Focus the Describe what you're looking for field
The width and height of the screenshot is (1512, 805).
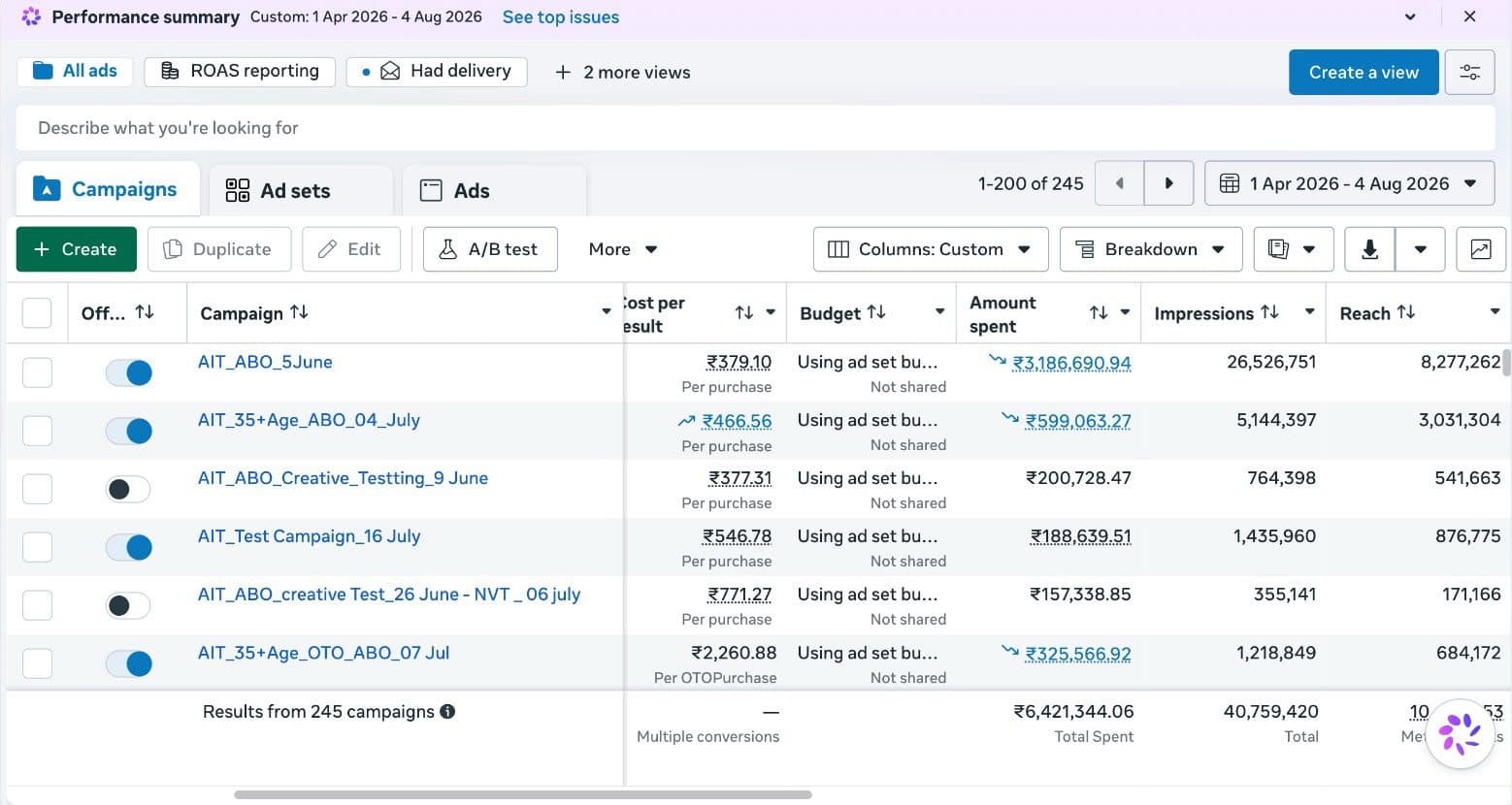[x=755, y=128]
